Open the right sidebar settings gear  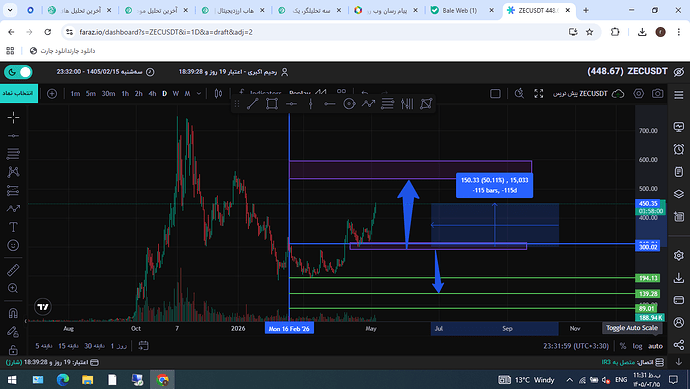(x=679, y=255)
